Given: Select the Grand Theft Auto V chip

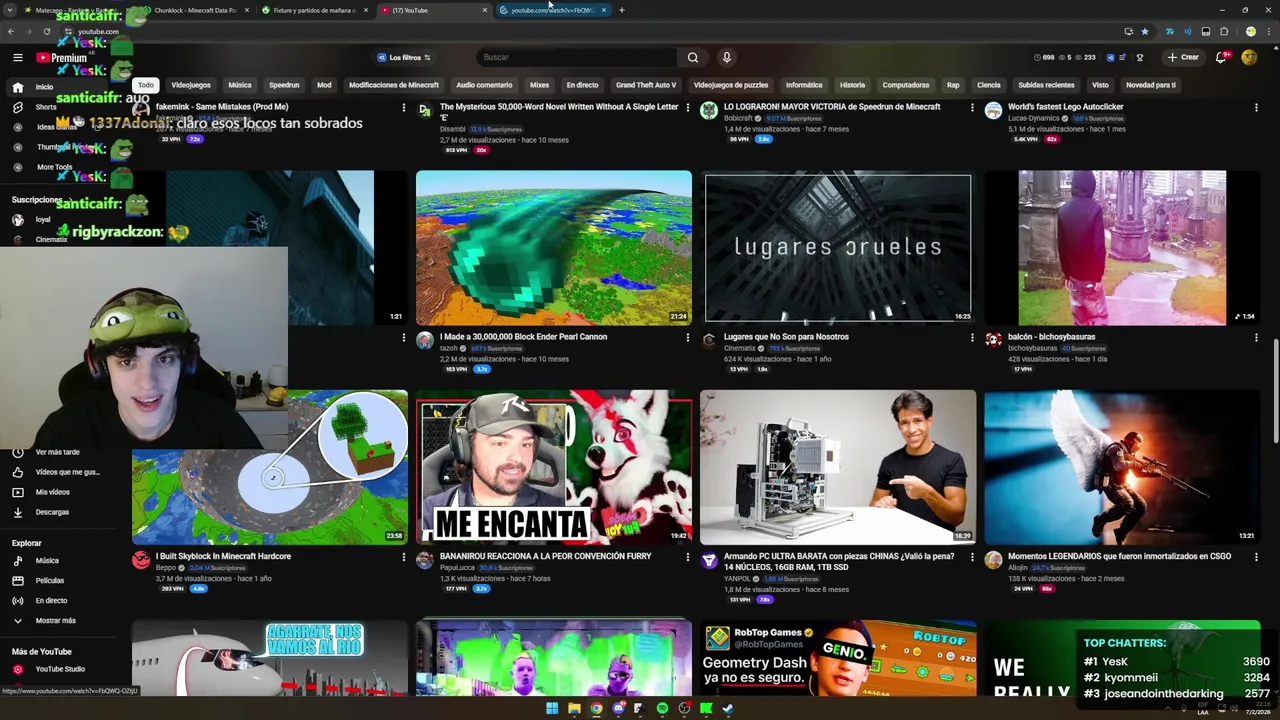Looking at the screenshot, I should coord(646,85).
